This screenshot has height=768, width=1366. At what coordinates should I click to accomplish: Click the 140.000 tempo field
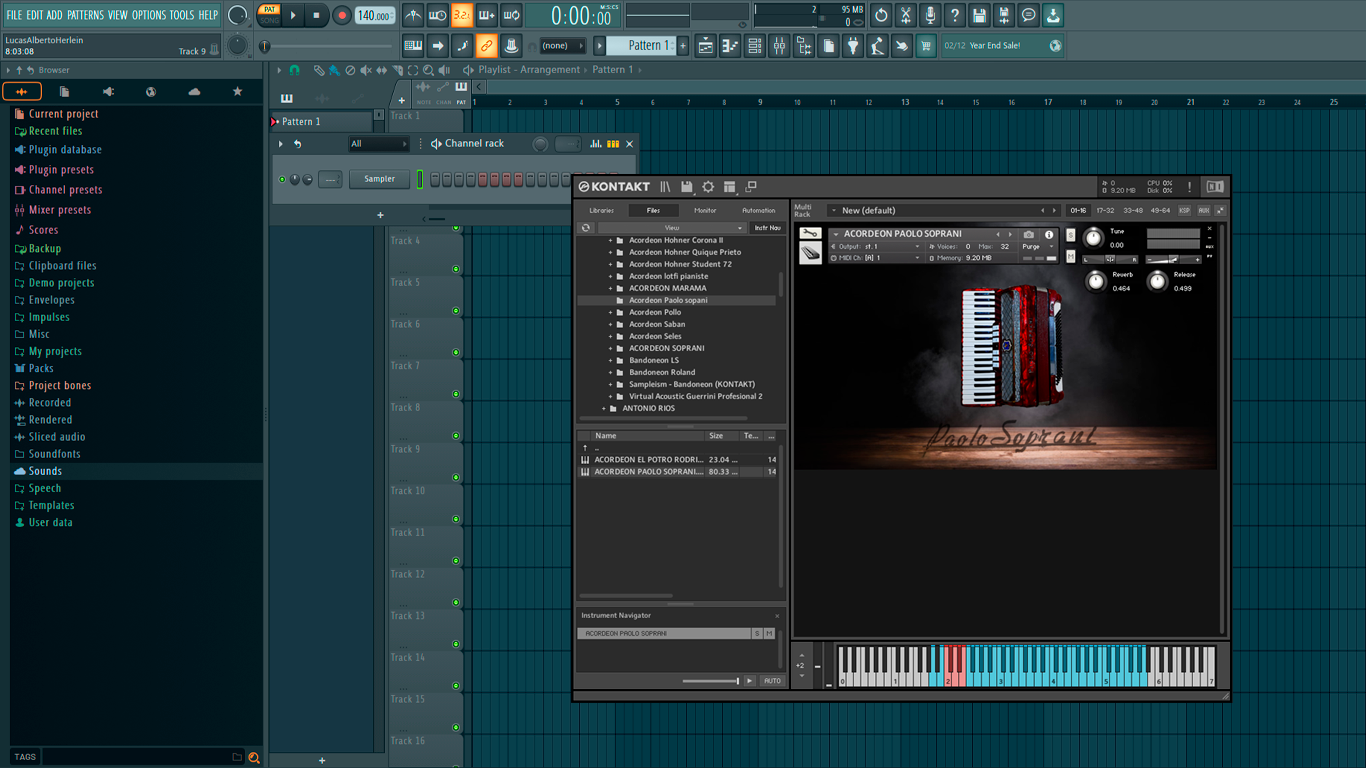[x=375, y=16]
